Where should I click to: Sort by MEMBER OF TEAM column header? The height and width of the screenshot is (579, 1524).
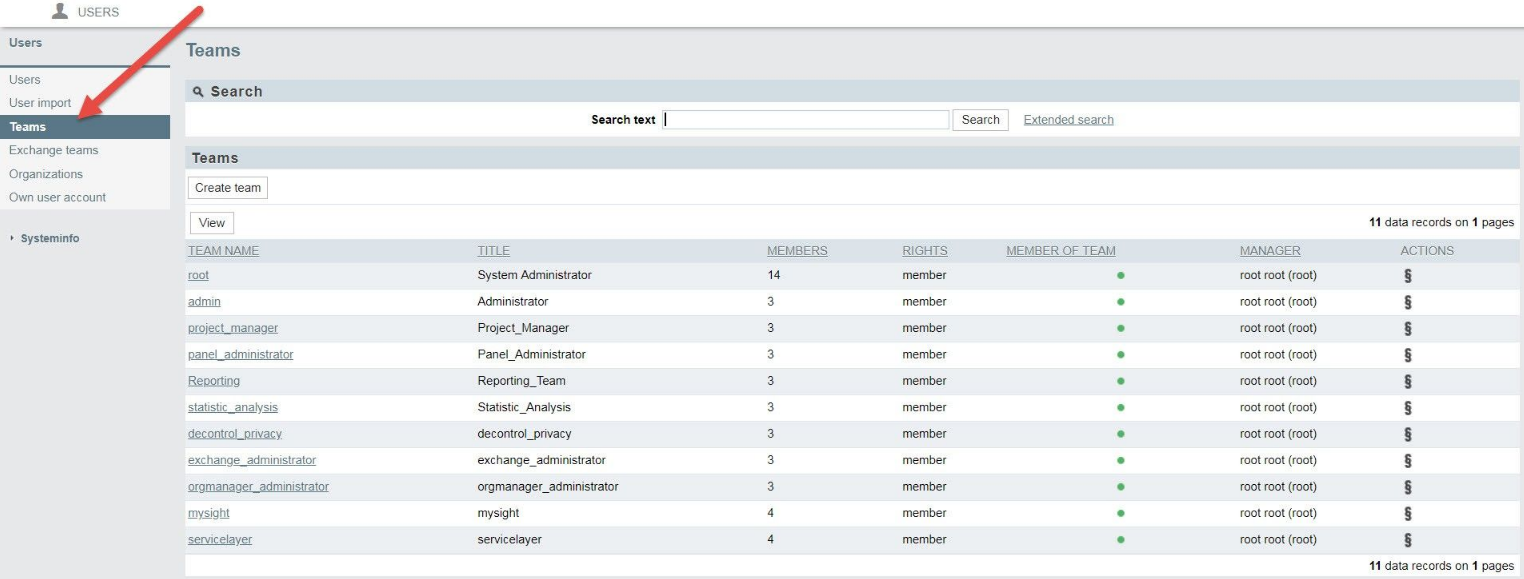1061,251
